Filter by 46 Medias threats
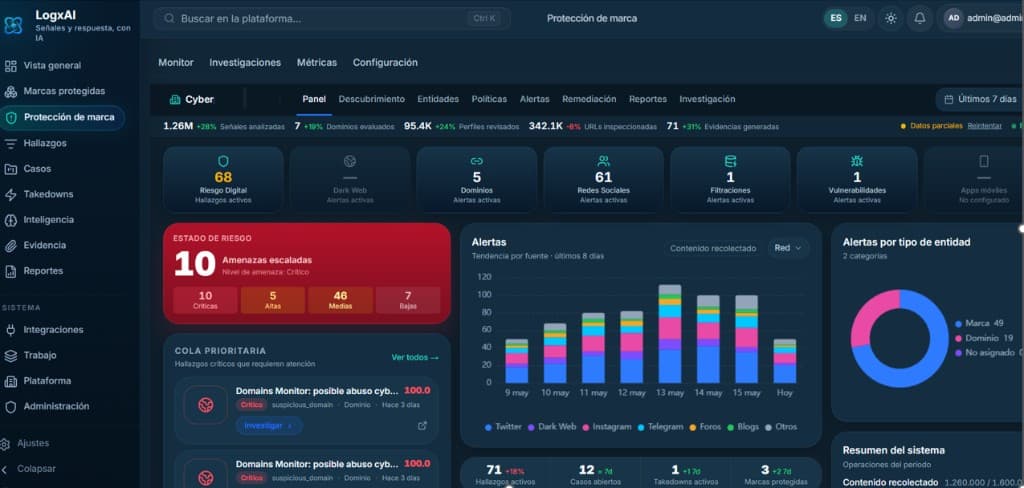1024x488 pixels. tap(340, 300)
